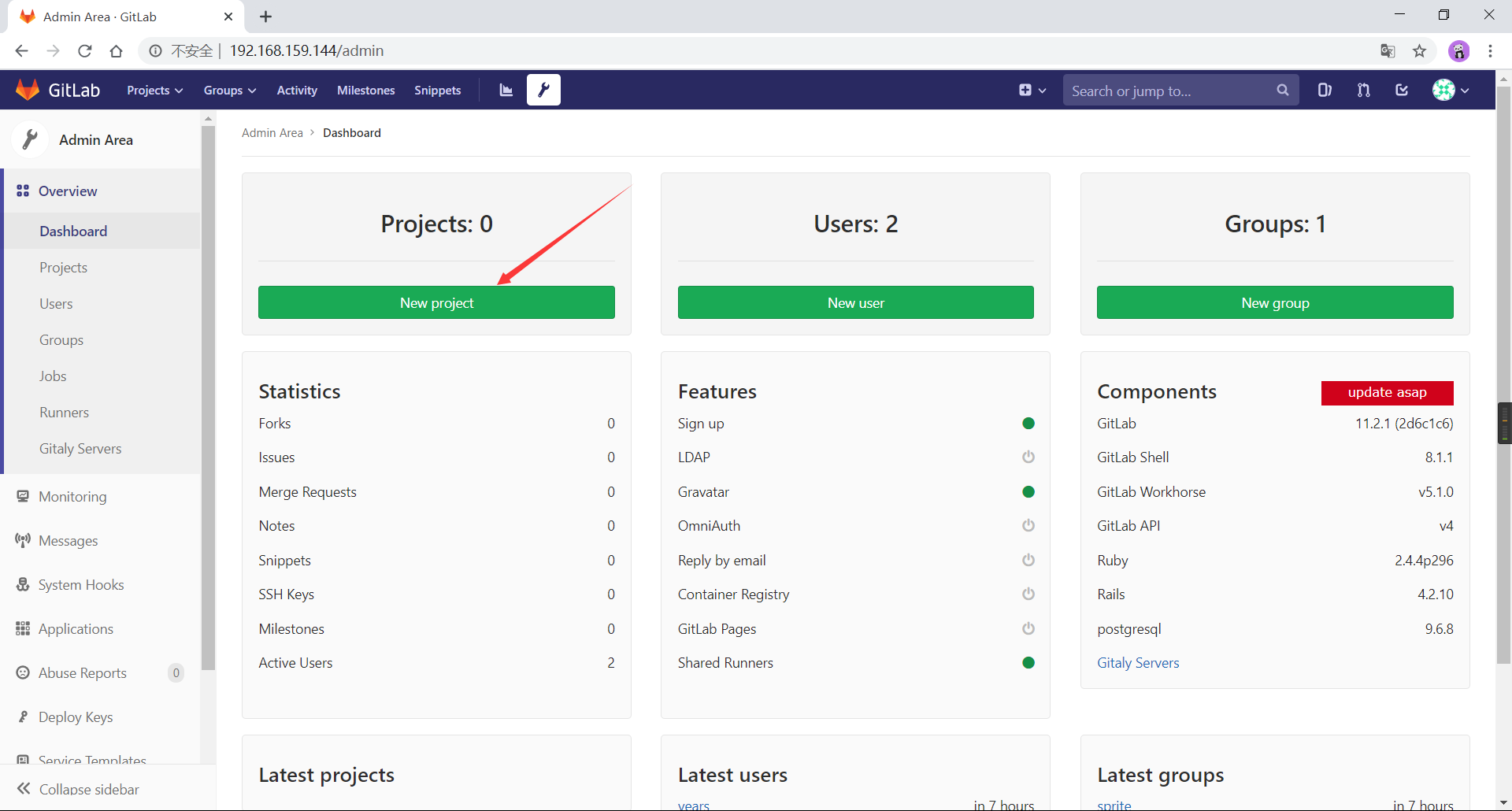Click the Shared Runners green indicator
Image resolution: width=1512 pixels, height=811 pixels.
(1028, 663)
